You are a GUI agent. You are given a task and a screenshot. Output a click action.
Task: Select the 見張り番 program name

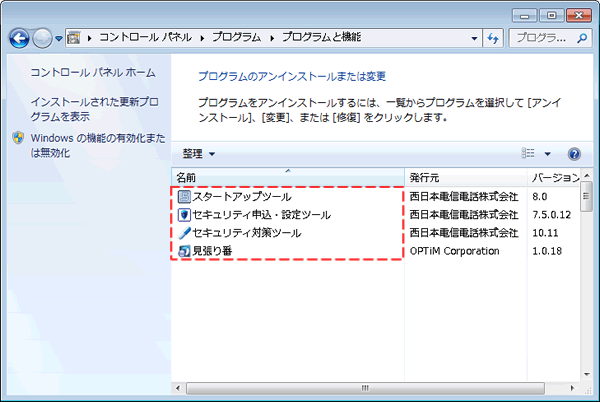point(212,251)
